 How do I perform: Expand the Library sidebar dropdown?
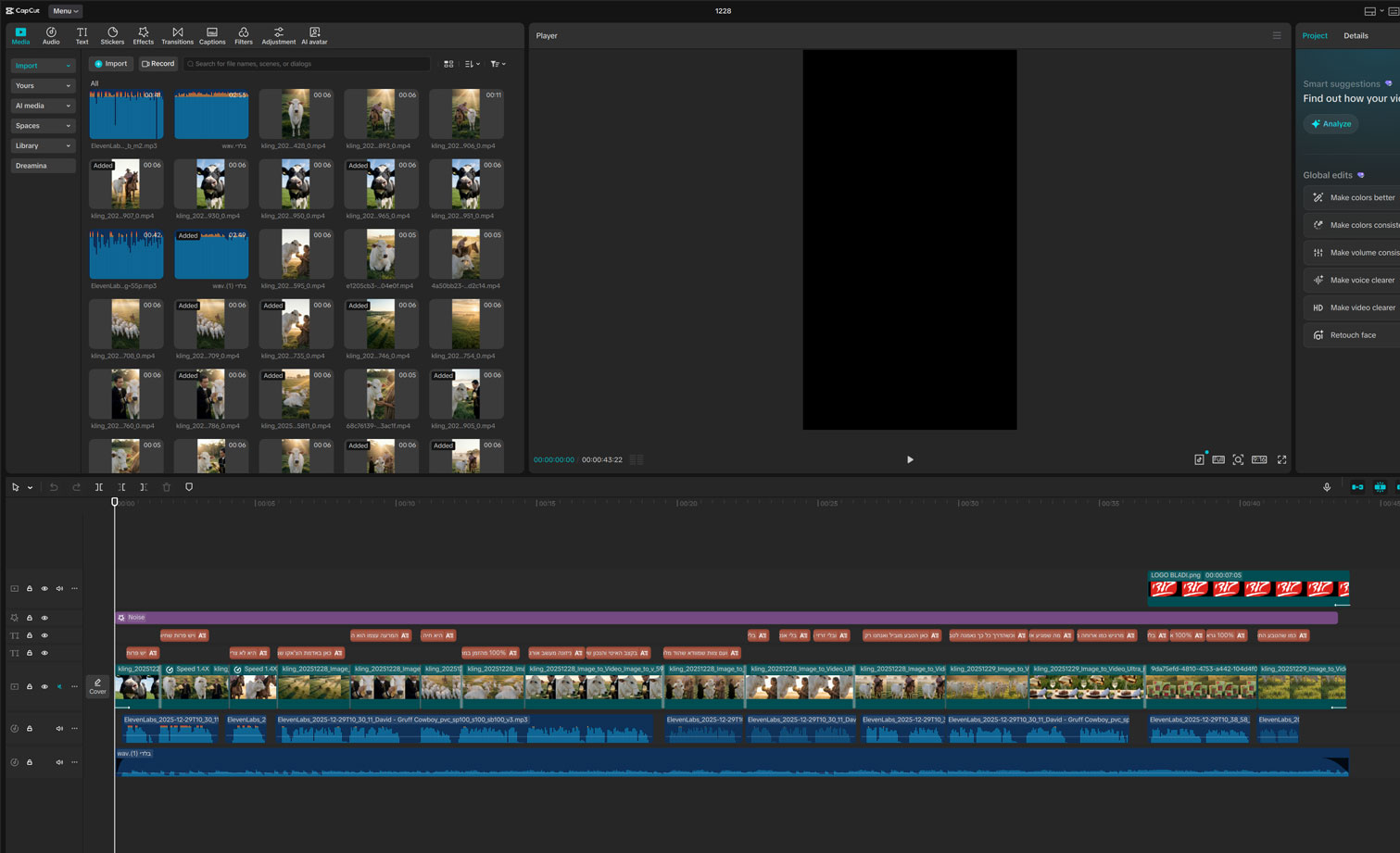43,145
